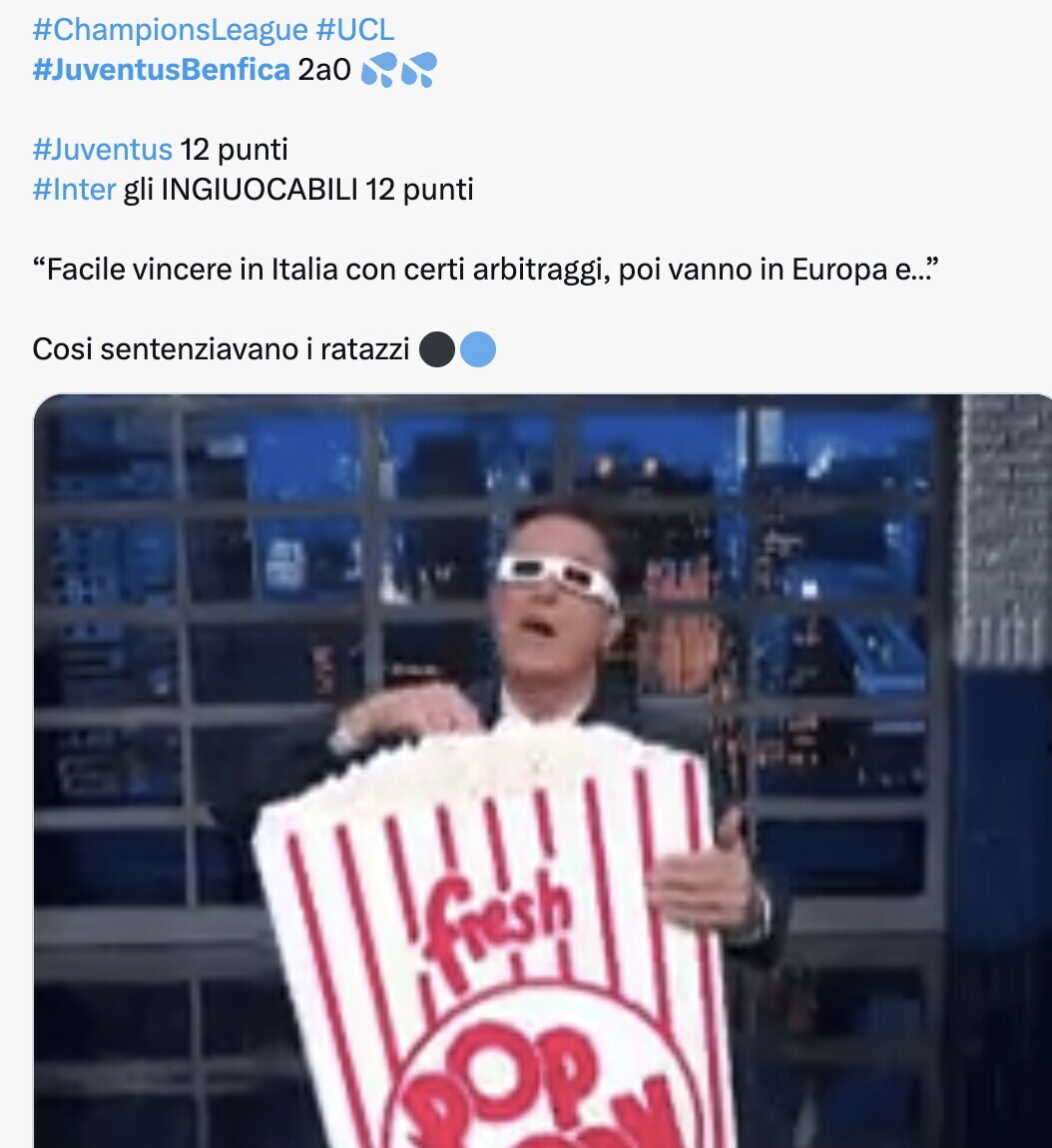Open the #Juventus hashtag link
Viewport: 1052px width, 1148px height.
pos(103,150)
